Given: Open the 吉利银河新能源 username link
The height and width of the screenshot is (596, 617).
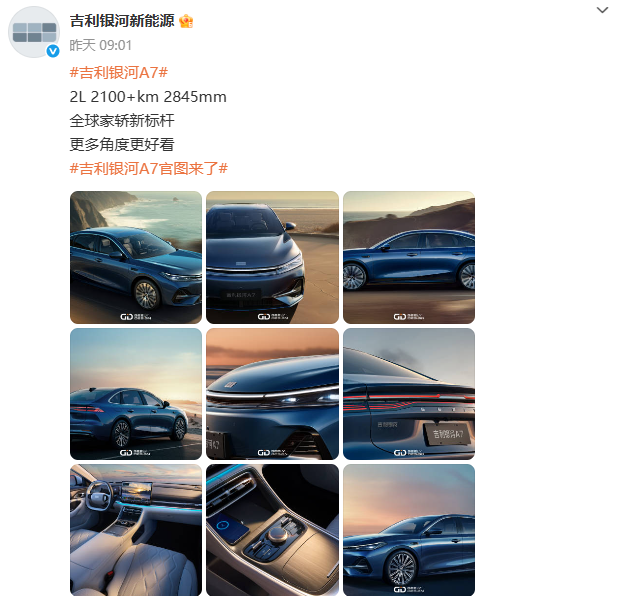Looking at the screenshot, I should (122, 21).
